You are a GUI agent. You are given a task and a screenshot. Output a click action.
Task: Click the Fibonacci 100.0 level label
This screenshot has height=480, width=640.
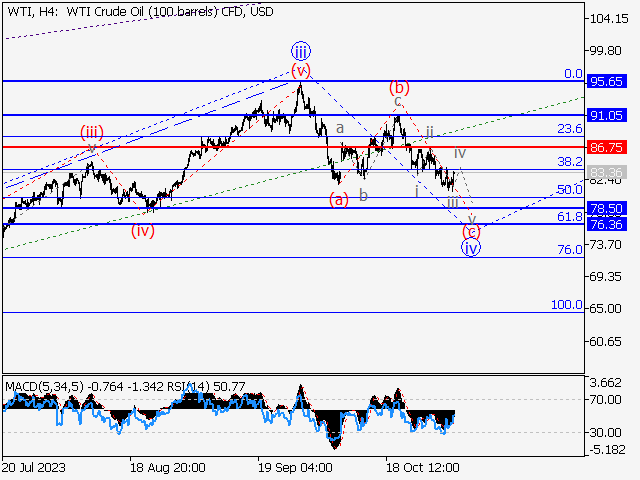(x=567, y=304)
